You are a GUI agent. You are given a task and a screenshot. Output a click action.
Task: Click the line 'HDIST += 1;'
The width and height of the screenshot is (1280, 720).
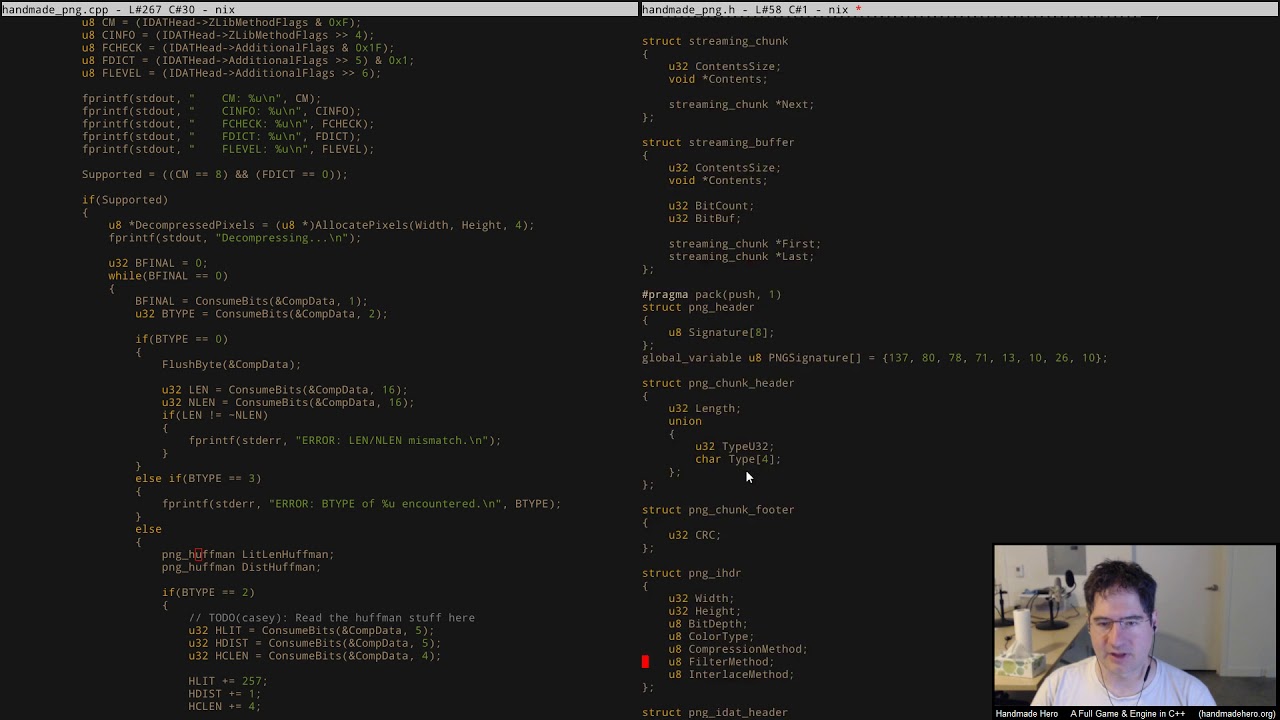click(225, 694)
